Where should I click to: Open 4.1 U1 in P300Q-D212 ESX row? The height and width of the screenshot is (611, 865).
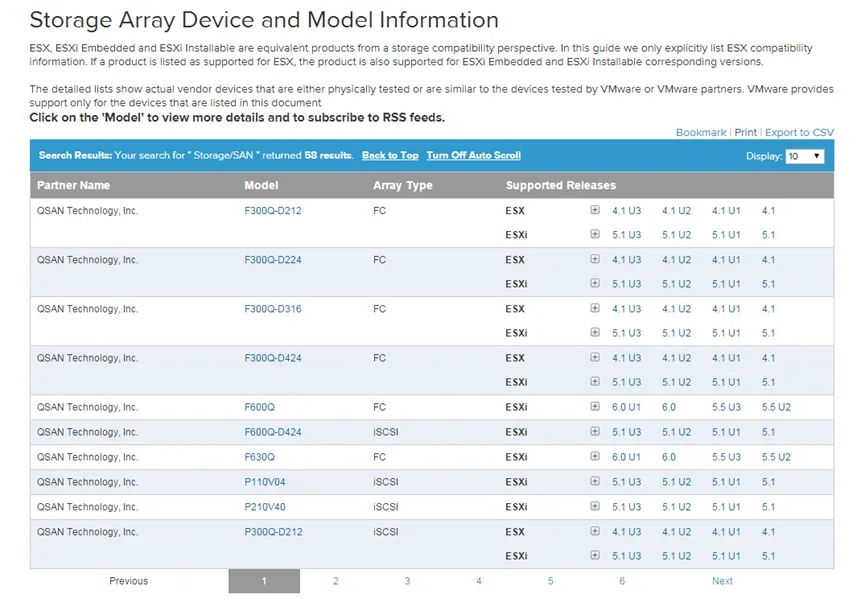click(x=726, y=532)
